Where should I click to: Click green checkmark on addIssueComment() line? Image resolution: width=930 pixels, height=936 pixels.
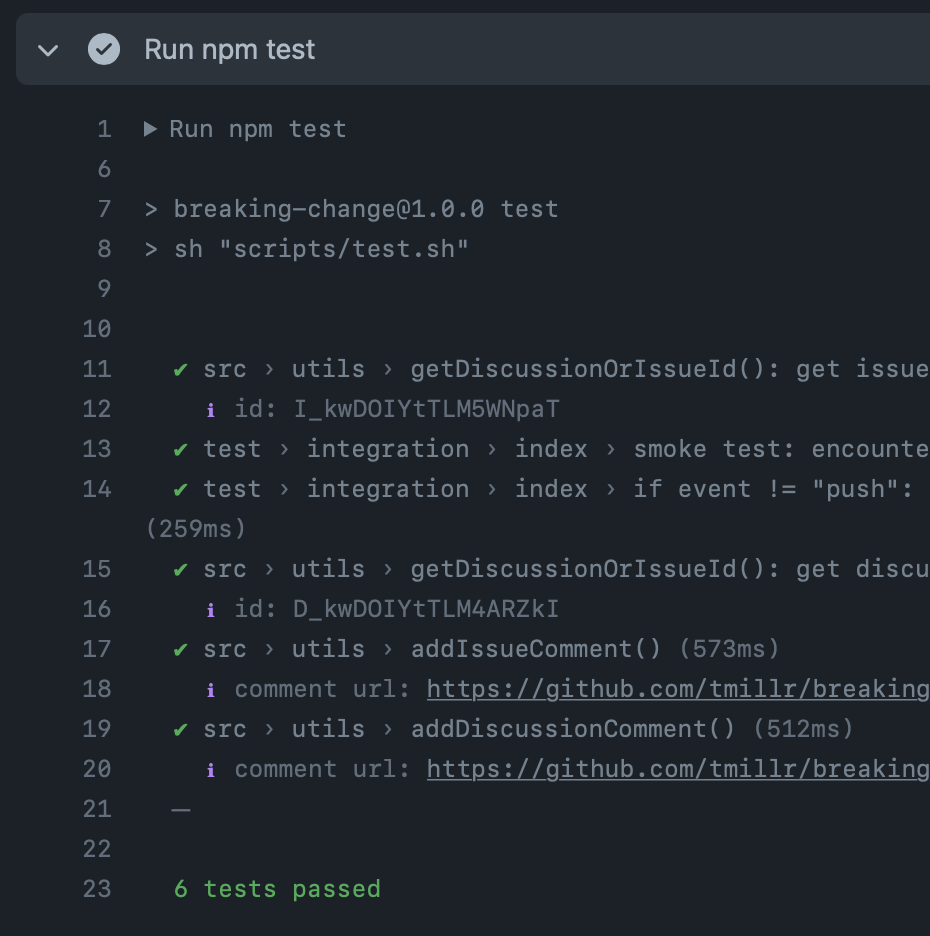pyautogui.click(x=180, y=650)
